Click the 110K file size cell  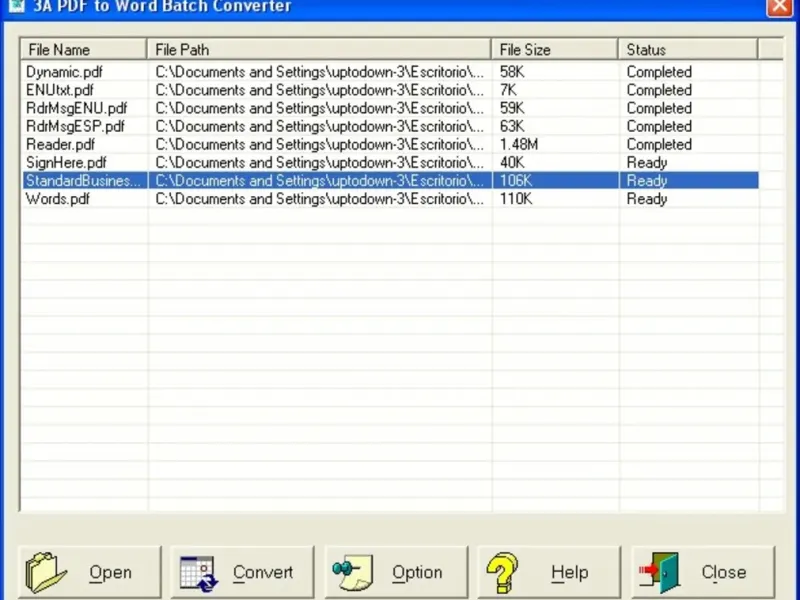tap(516, 199)
